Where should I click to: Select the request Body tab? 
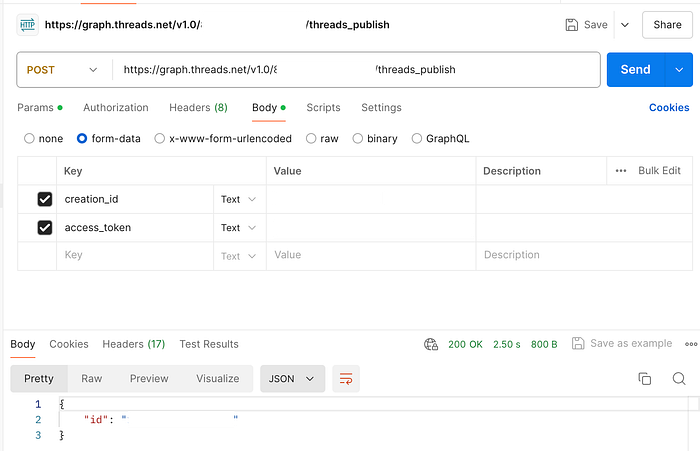tap(269, 108)
